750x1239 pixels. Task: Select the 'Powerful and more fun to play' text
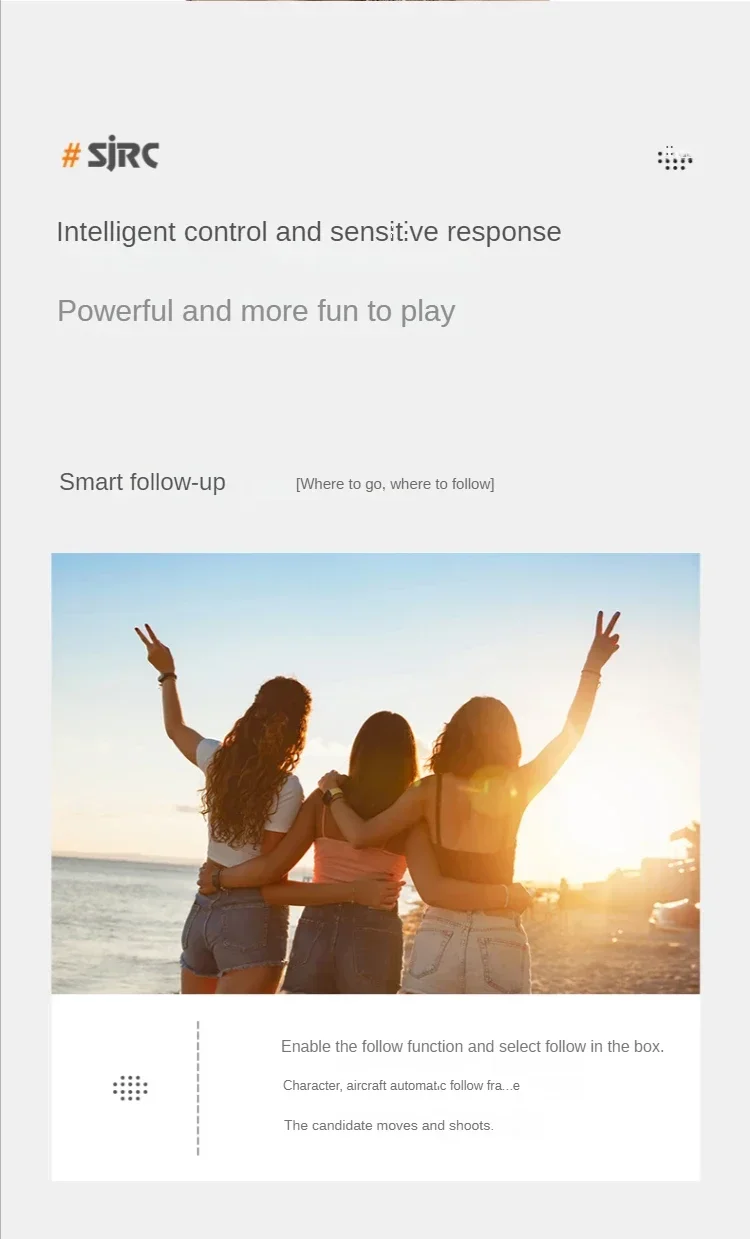[x=256, y=311]
